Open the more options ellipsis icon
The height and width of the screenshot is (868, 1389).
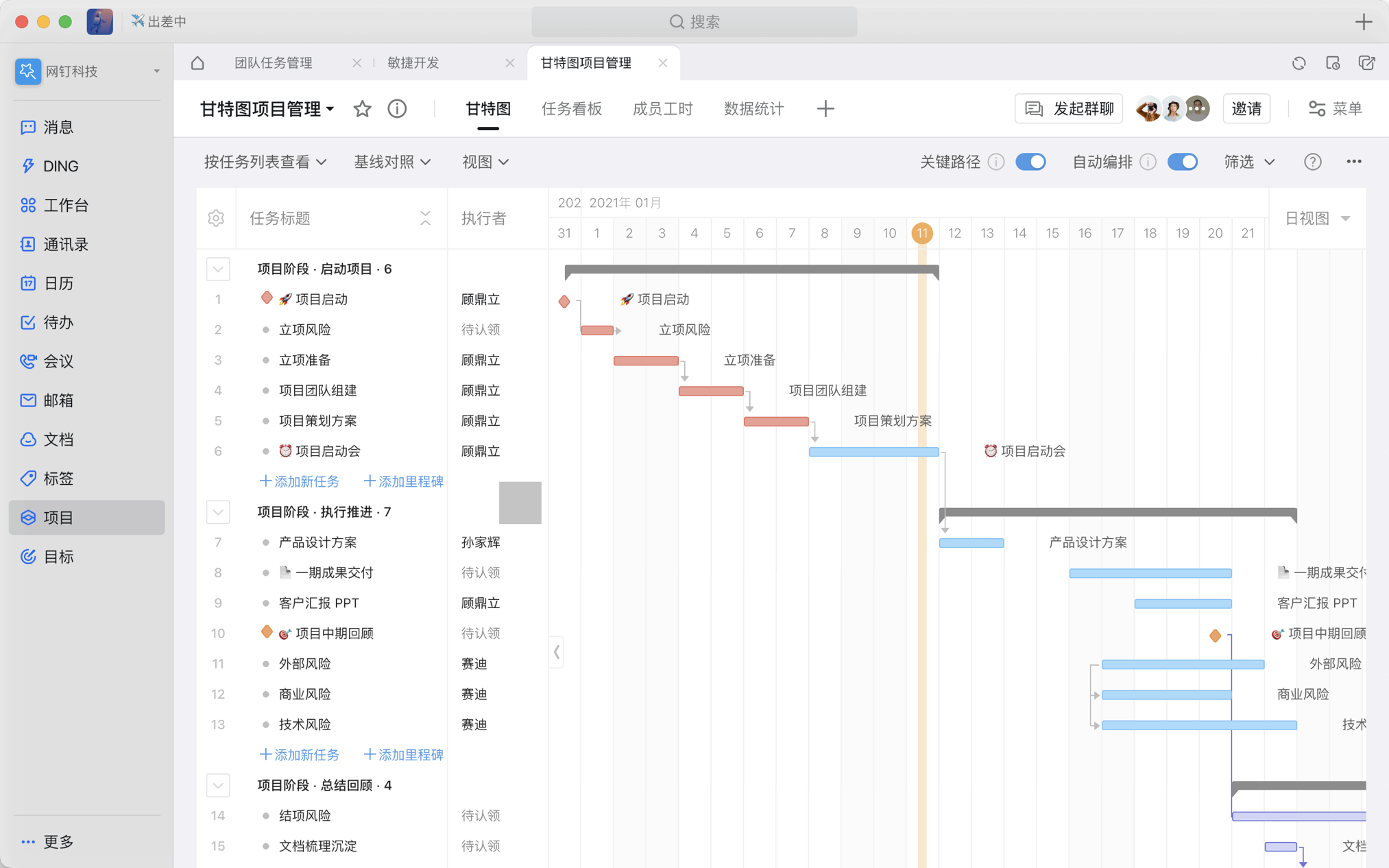click(x=1353, y=162)
